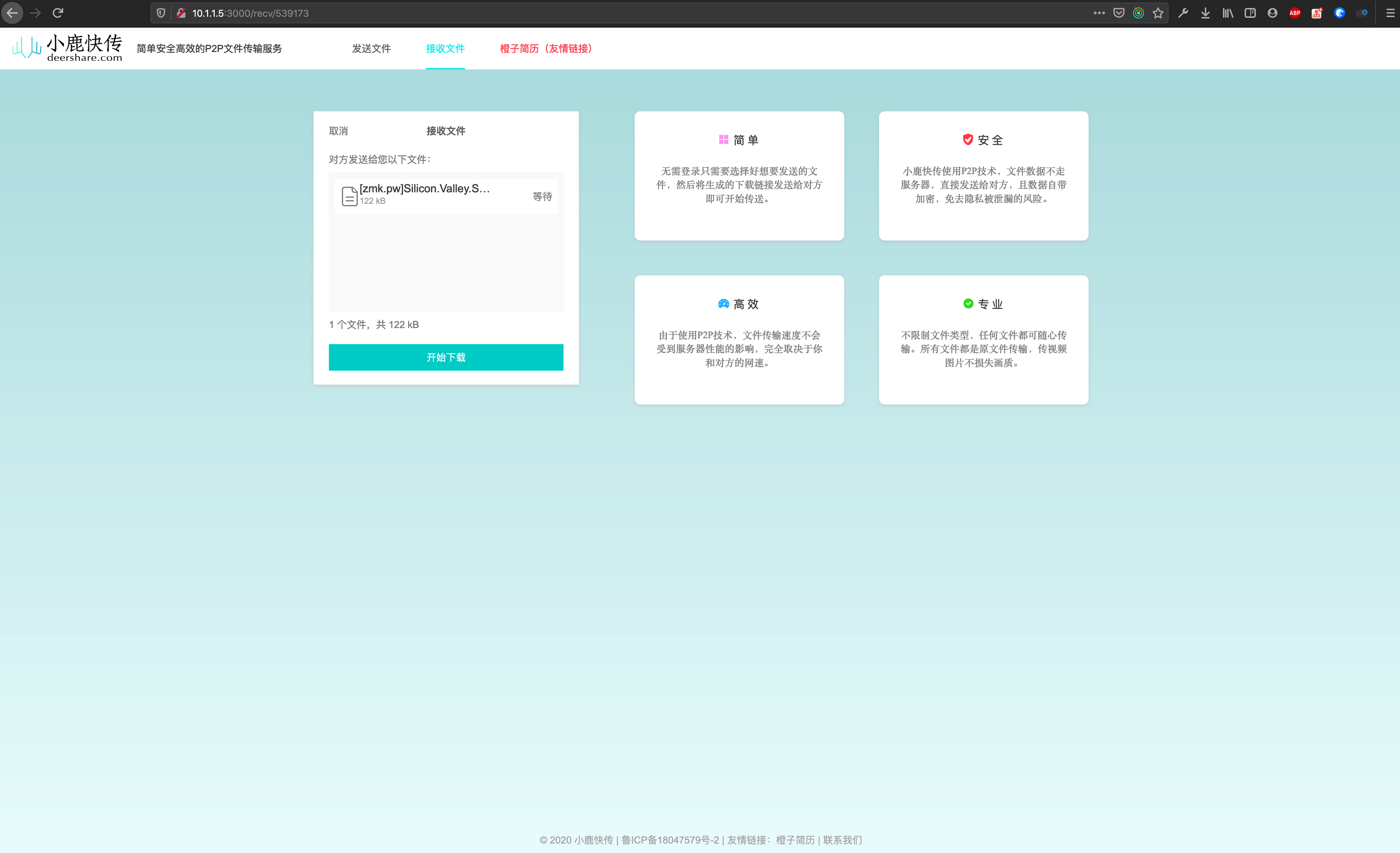Open the Firefox downloads panel
1400x853 pixels.
click(x=1205, y=13)
